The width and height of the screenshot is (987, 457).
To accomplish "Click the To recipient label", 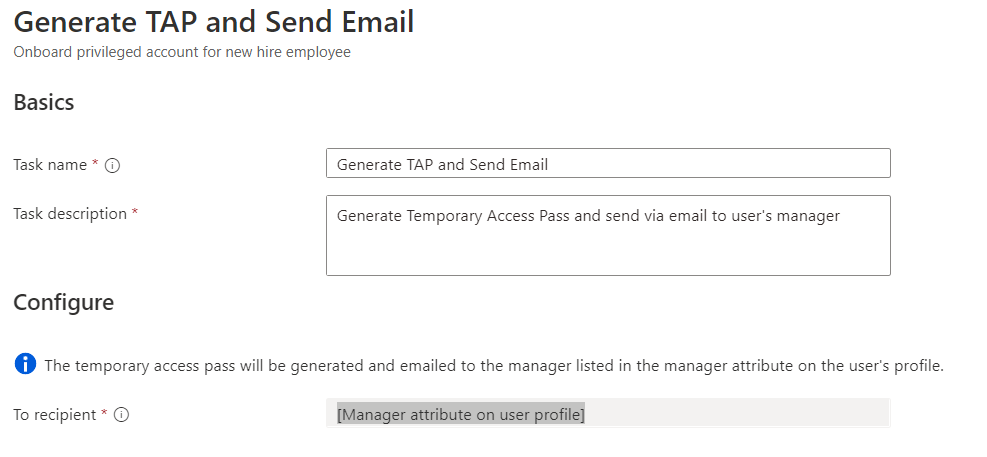I will point(55,415).
